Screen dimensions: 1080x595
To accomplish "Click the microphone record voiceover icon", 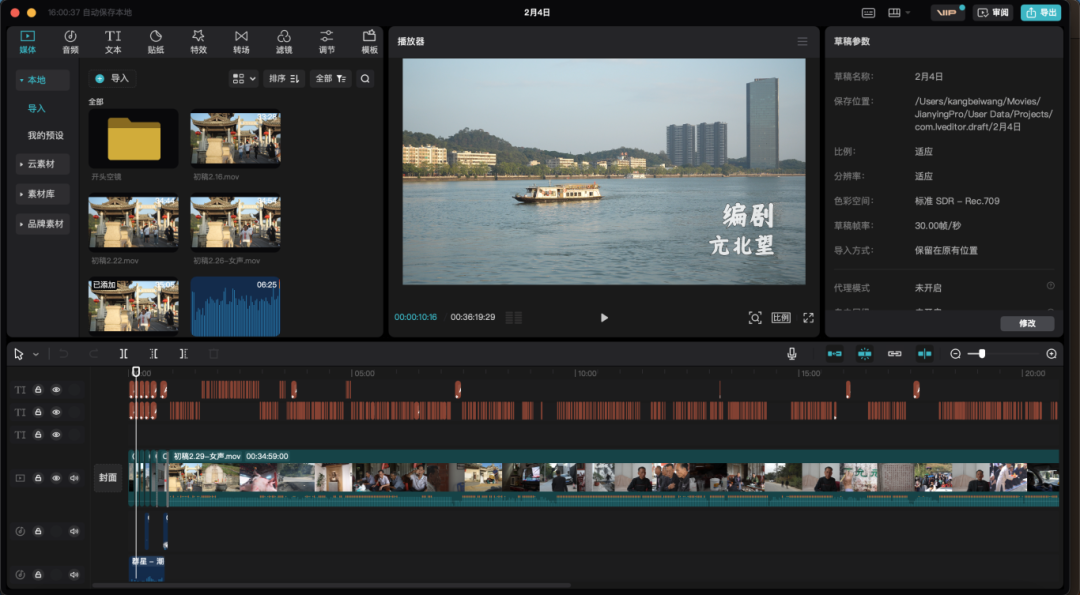I will pos(792,354).
